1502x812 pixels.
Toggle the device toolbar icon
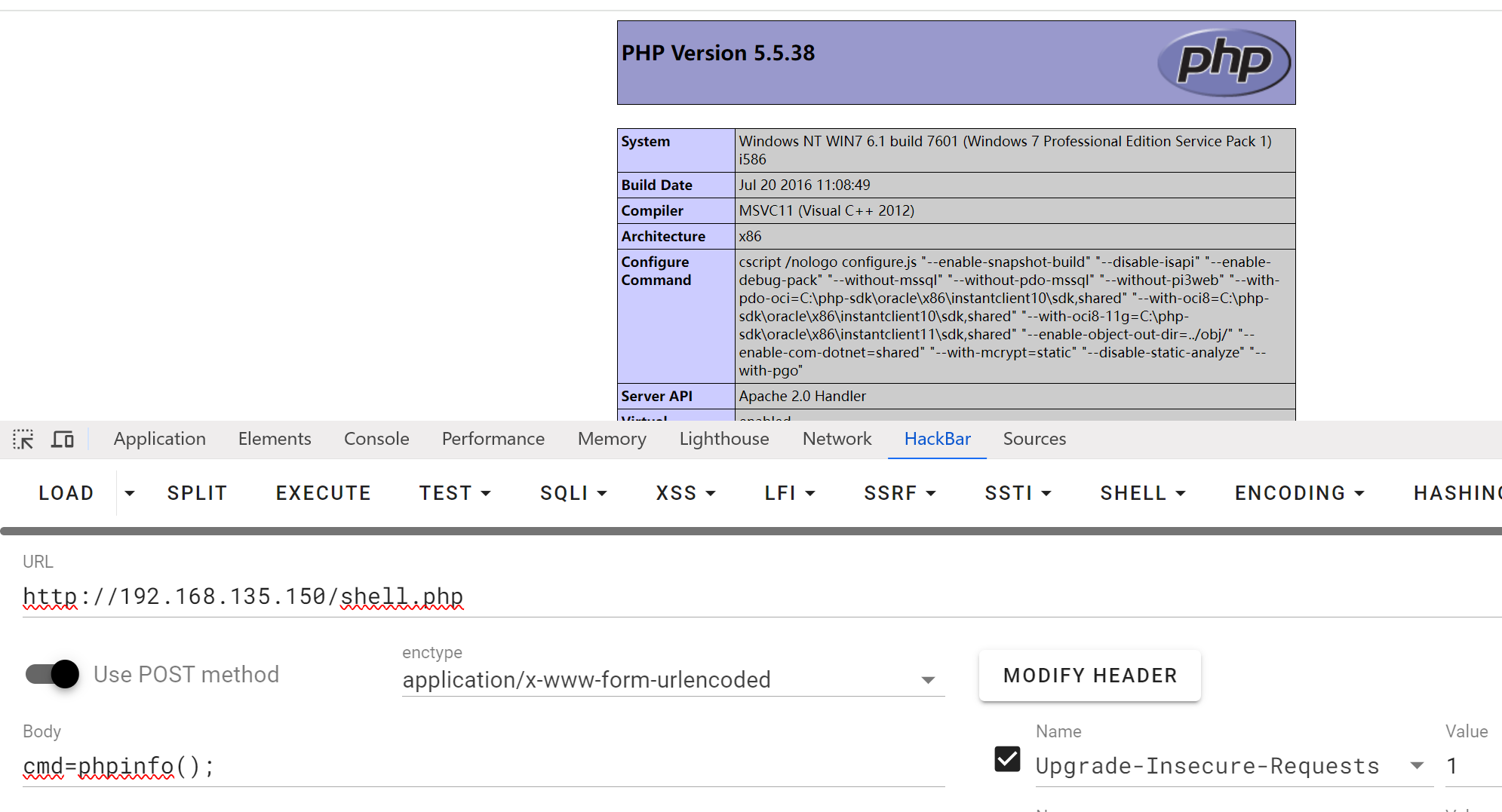click(62, 439)
